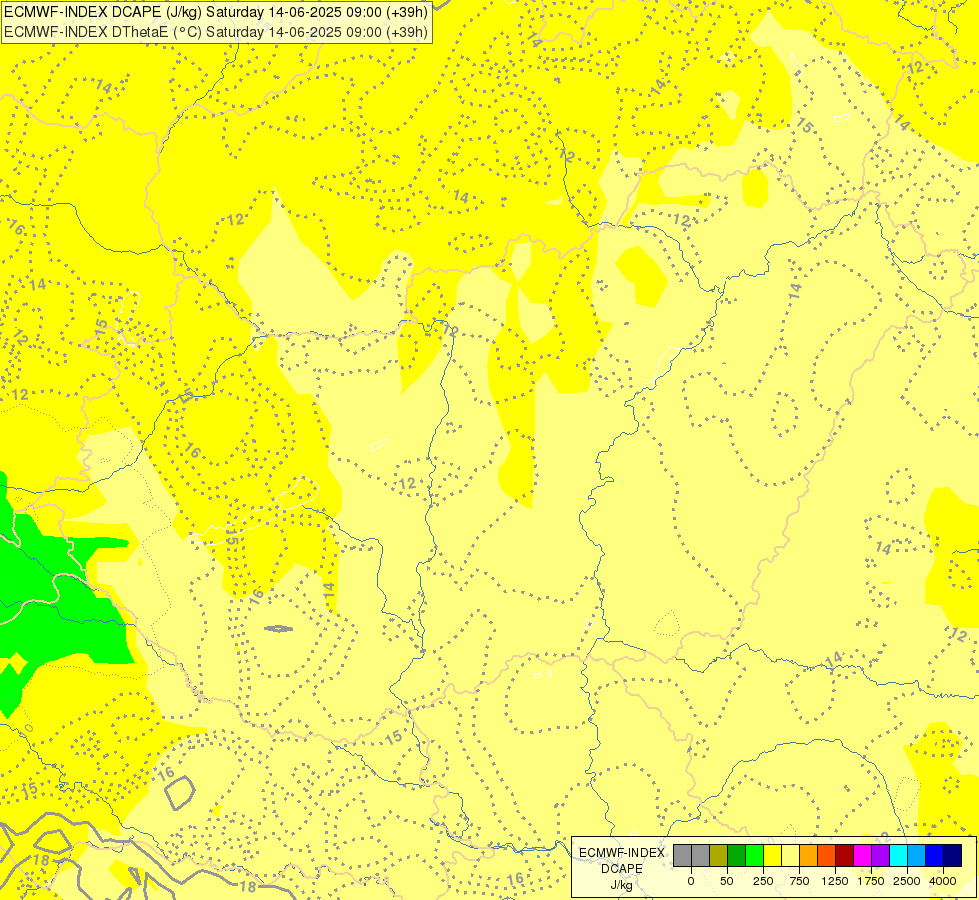Click the orange legend swatch
Image resolution: width=979 pixels, height=900 pixels.
[x=809, y=855]
